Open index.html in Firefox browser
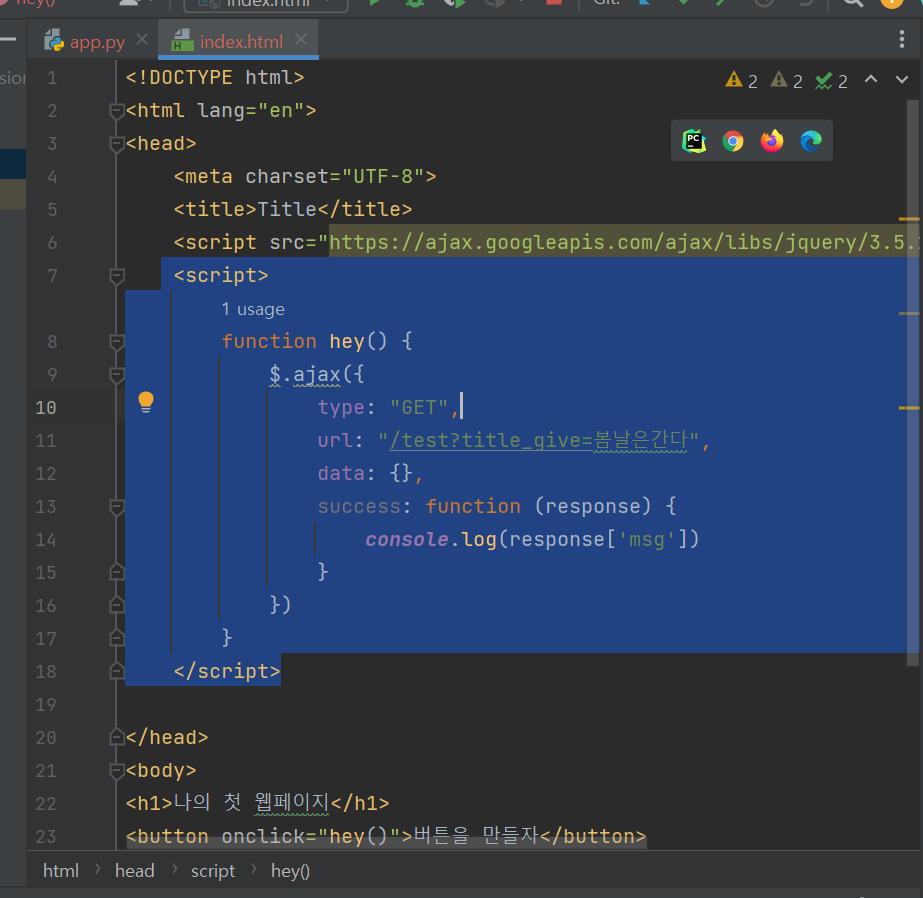 click(x=772, y=141)
